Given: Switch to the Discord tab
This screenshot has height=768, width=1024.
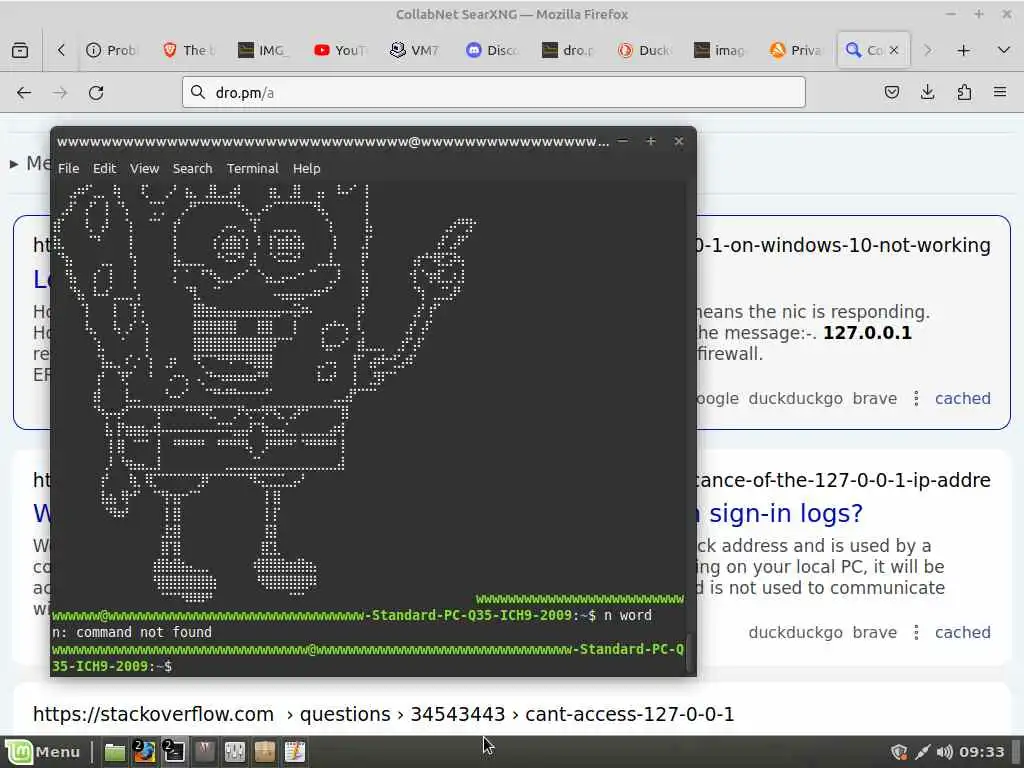Looking at the screenshot, I should pyautogui.click(x=493, y=50).
